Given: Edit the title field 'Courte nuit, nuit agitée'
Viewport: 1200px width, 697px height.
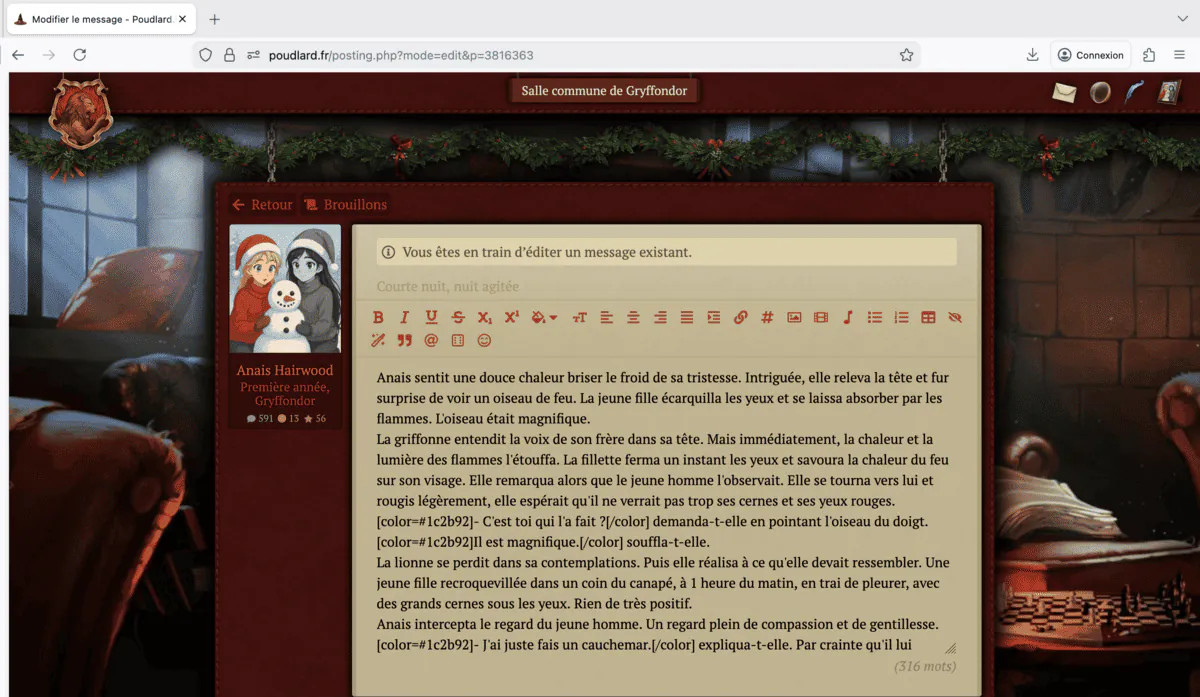Looking at the screenshot, I should (666, 286).
